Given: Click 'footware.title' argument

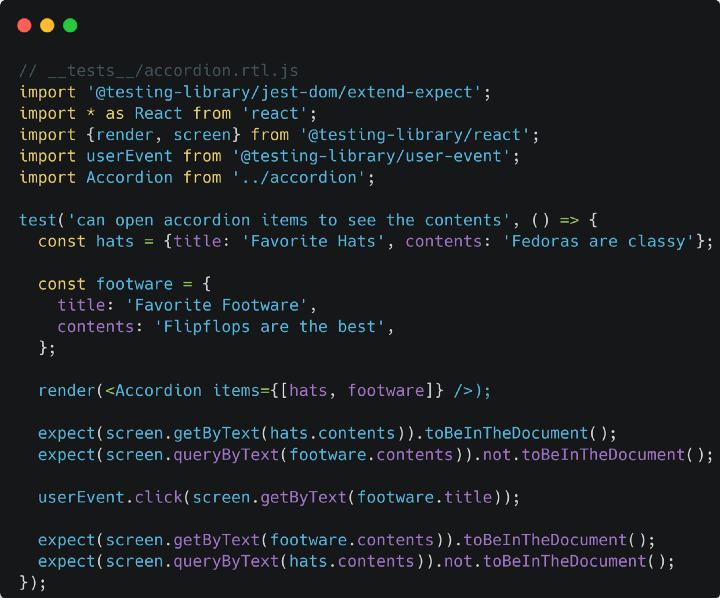Looking at the screenshot, I should coord(424,497).
